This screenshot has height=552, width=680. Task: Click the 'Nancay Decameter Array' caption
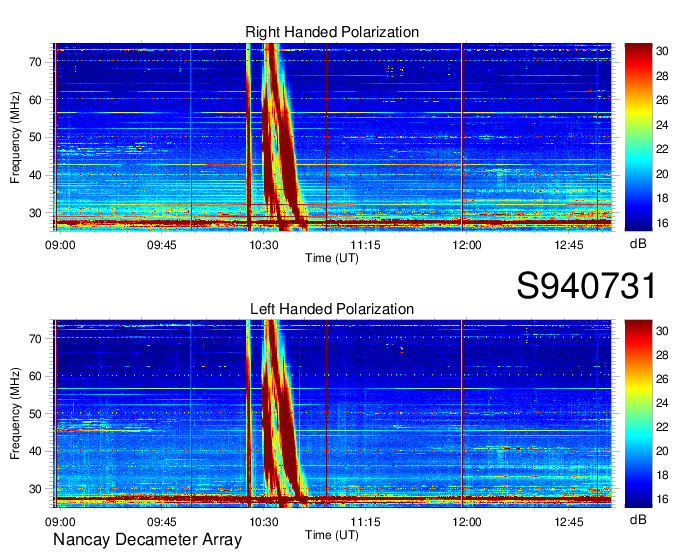click(147, 540)
